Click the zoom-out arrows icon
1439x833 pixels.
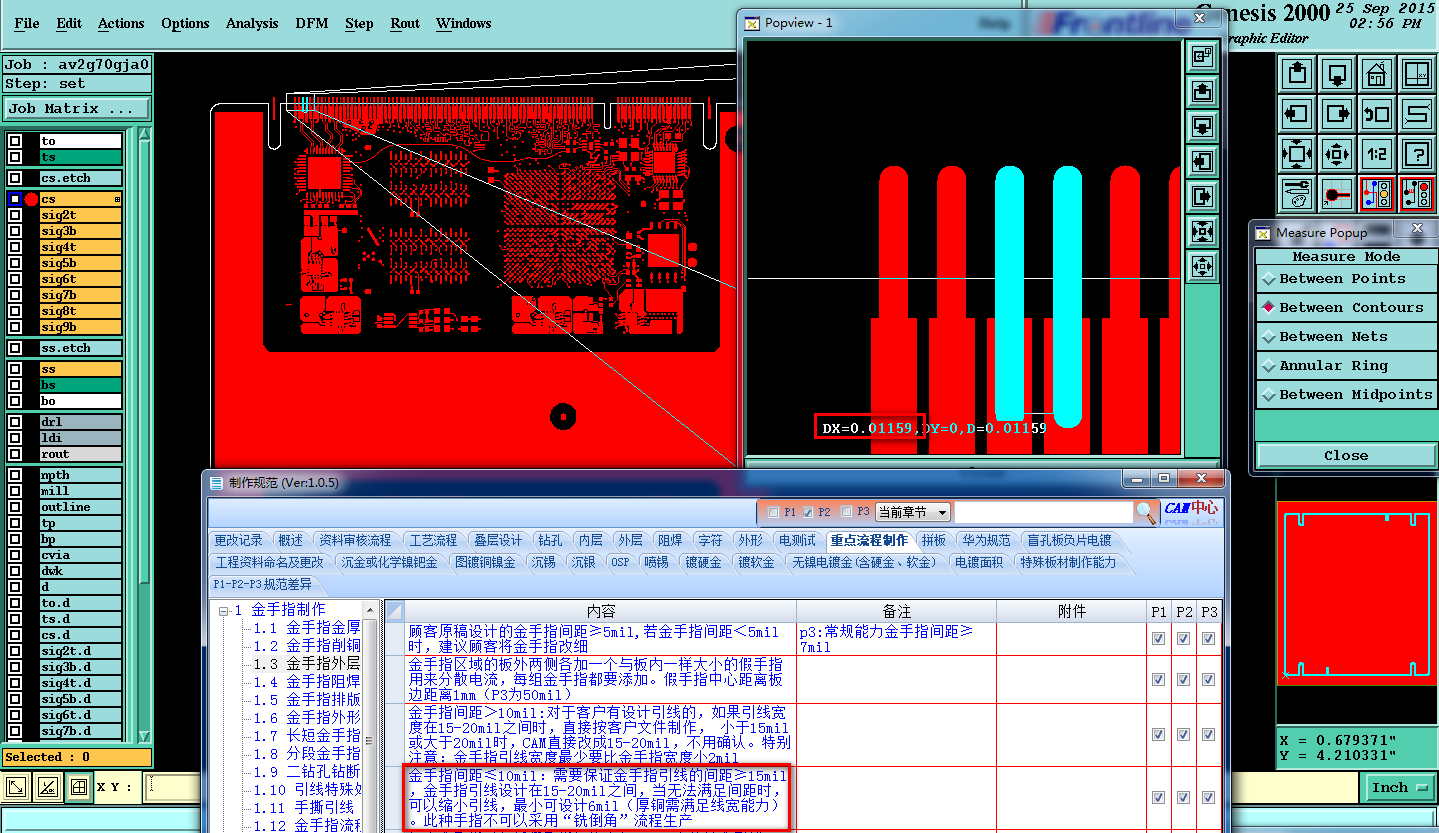click(x=1337, y=154)
